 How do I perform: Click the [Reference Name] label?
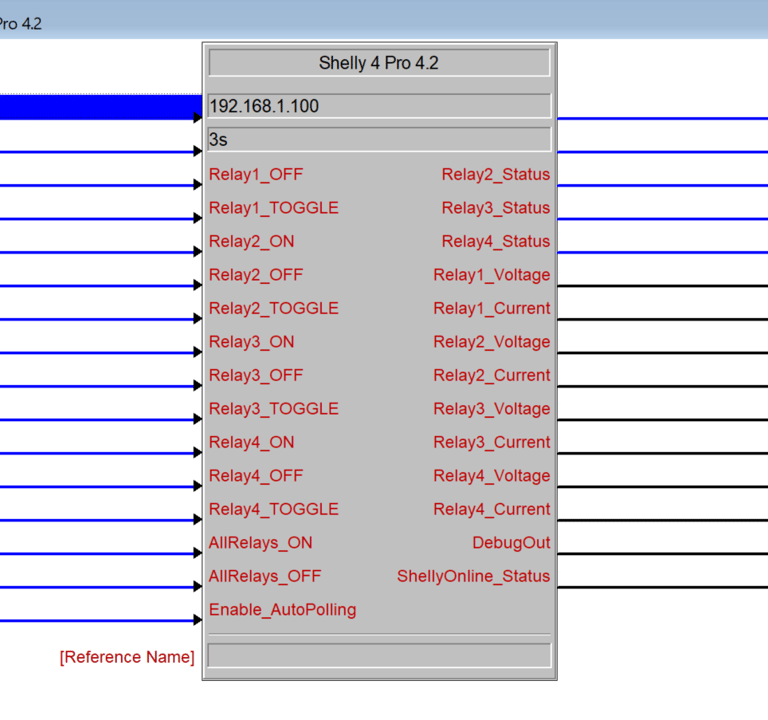click(x=127, y=657)
